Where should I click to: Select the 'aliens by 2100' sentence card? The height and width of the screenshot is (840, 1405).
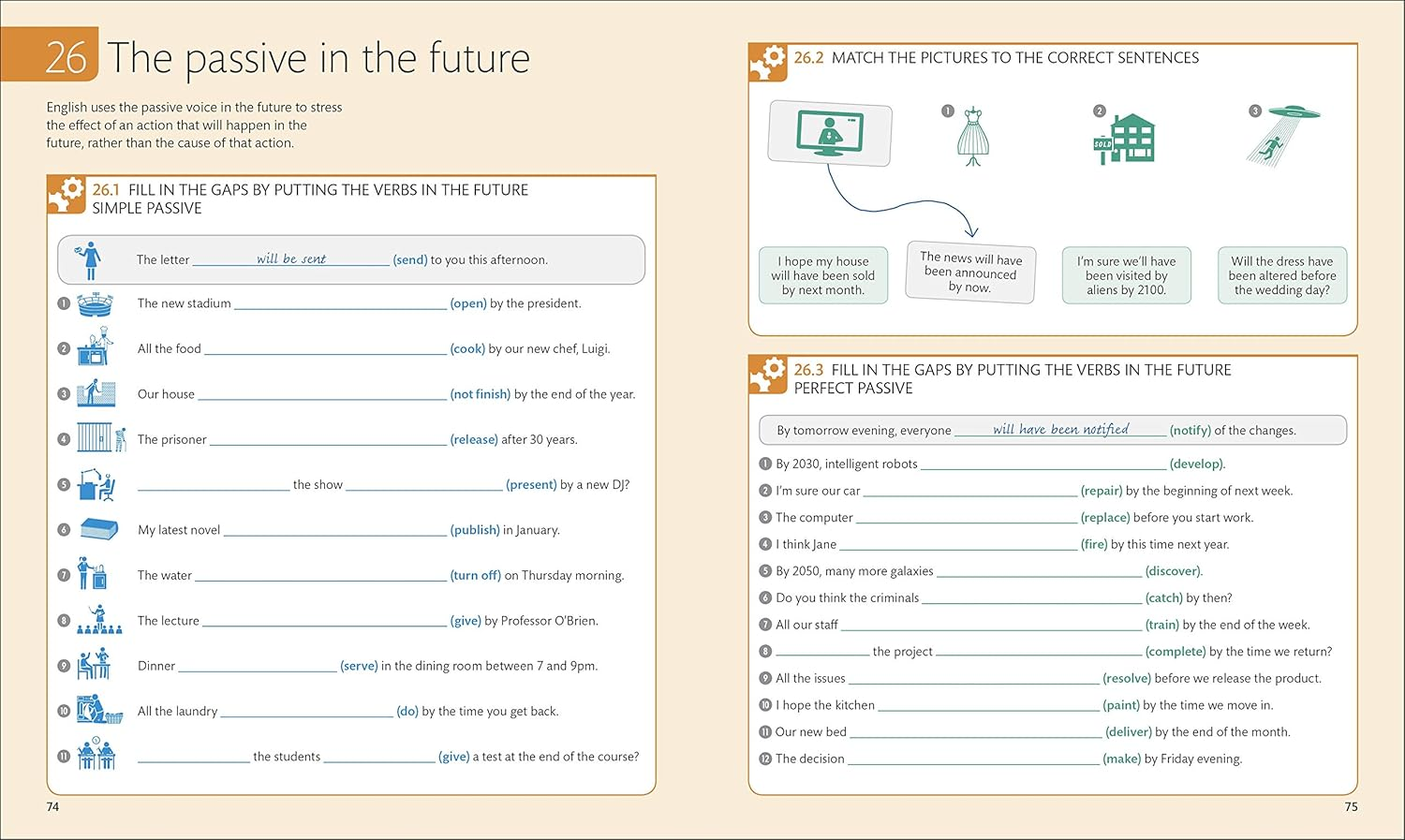1126,275
